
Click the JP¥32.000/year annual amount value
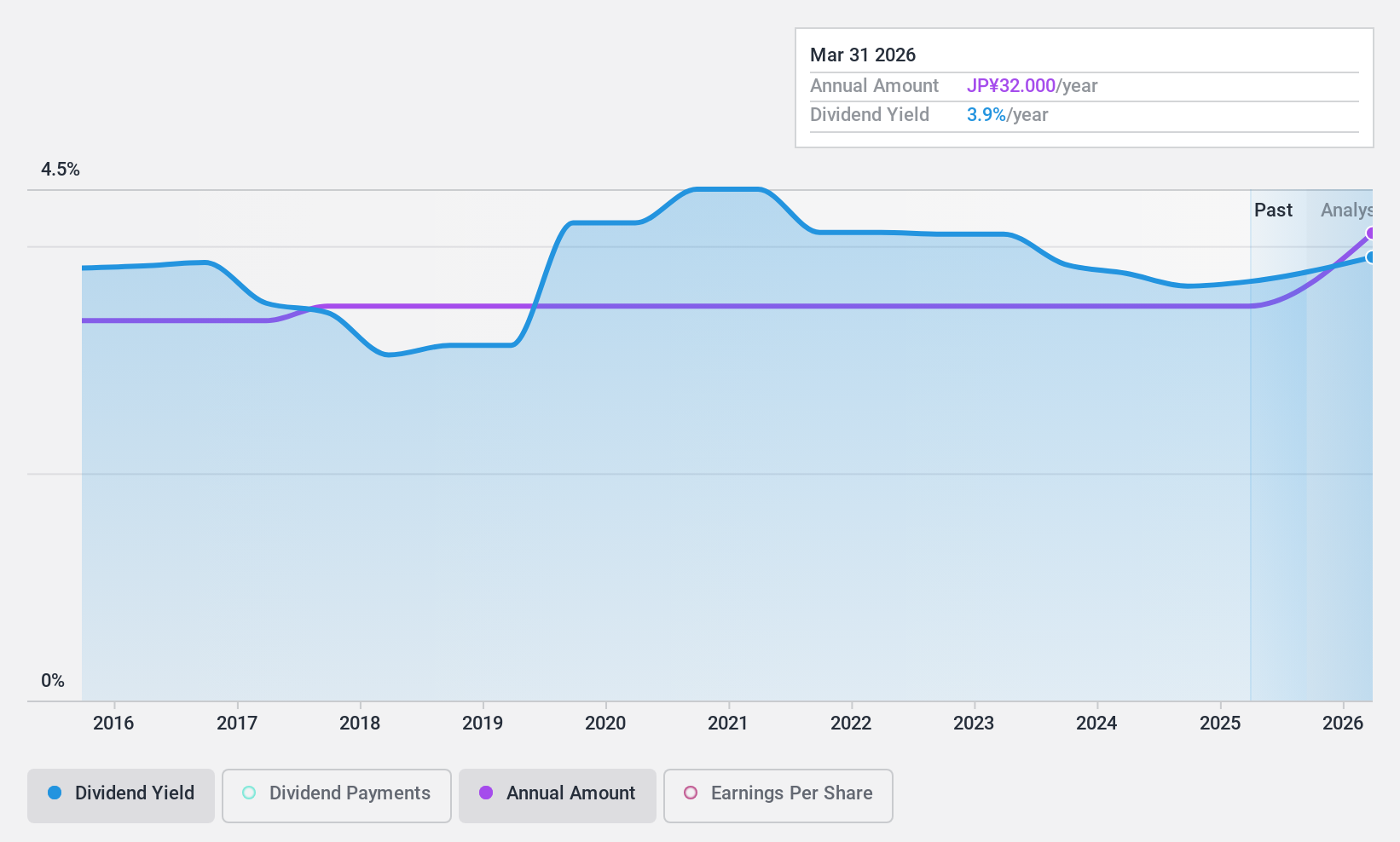tap(1032, 86)
